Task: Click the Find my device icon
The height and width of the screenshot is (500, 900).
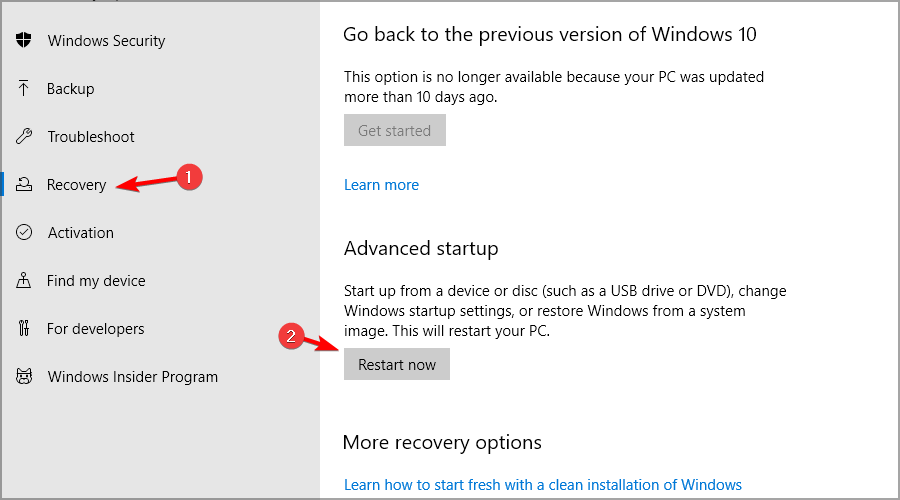Action: [24, 281]
